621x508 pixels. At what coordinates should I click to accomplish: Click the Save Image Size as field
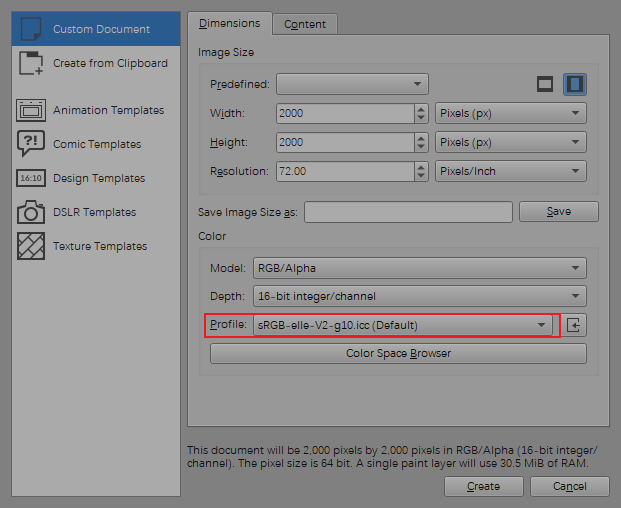(408, 212)
